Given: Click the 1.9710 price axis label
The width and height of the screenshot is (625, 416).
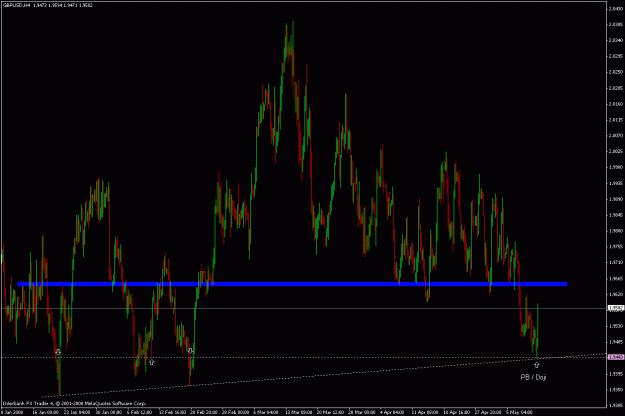Looking at the screenshot, I should [x=616, y=263].
